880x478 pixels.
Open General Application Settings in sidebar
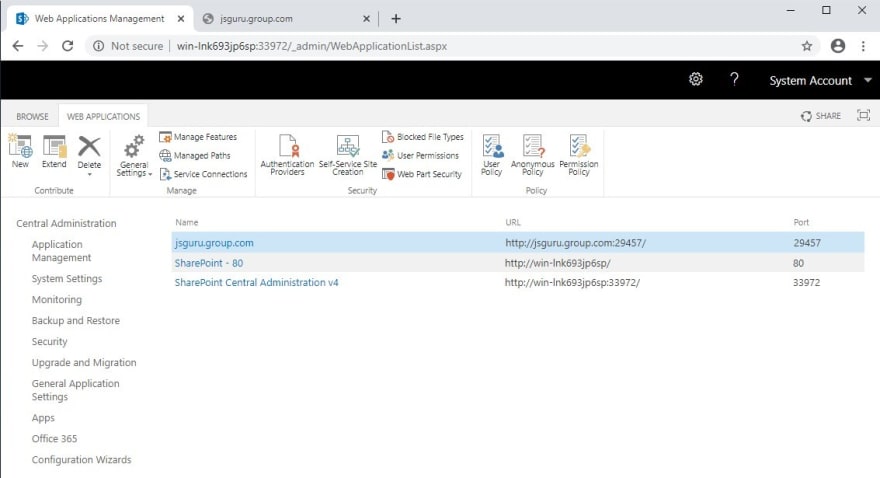pos(75,390)
